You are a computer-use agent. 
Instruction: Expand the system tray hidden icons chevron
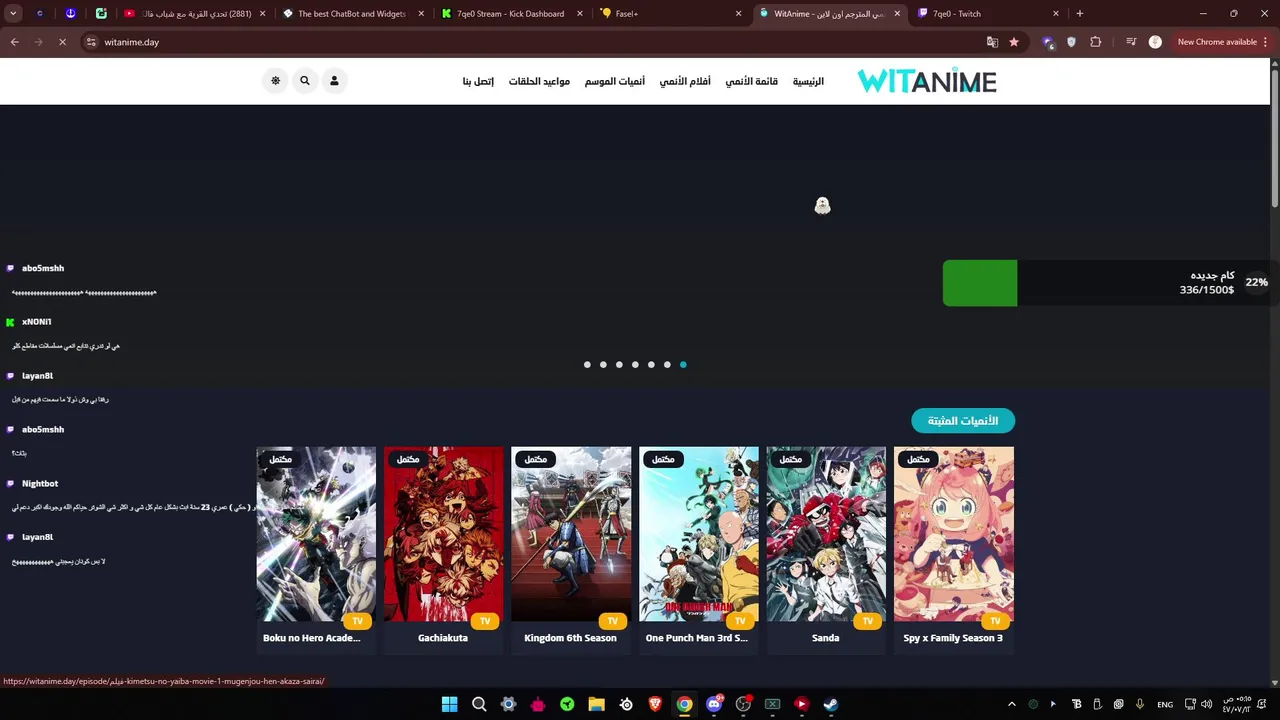1012,704
